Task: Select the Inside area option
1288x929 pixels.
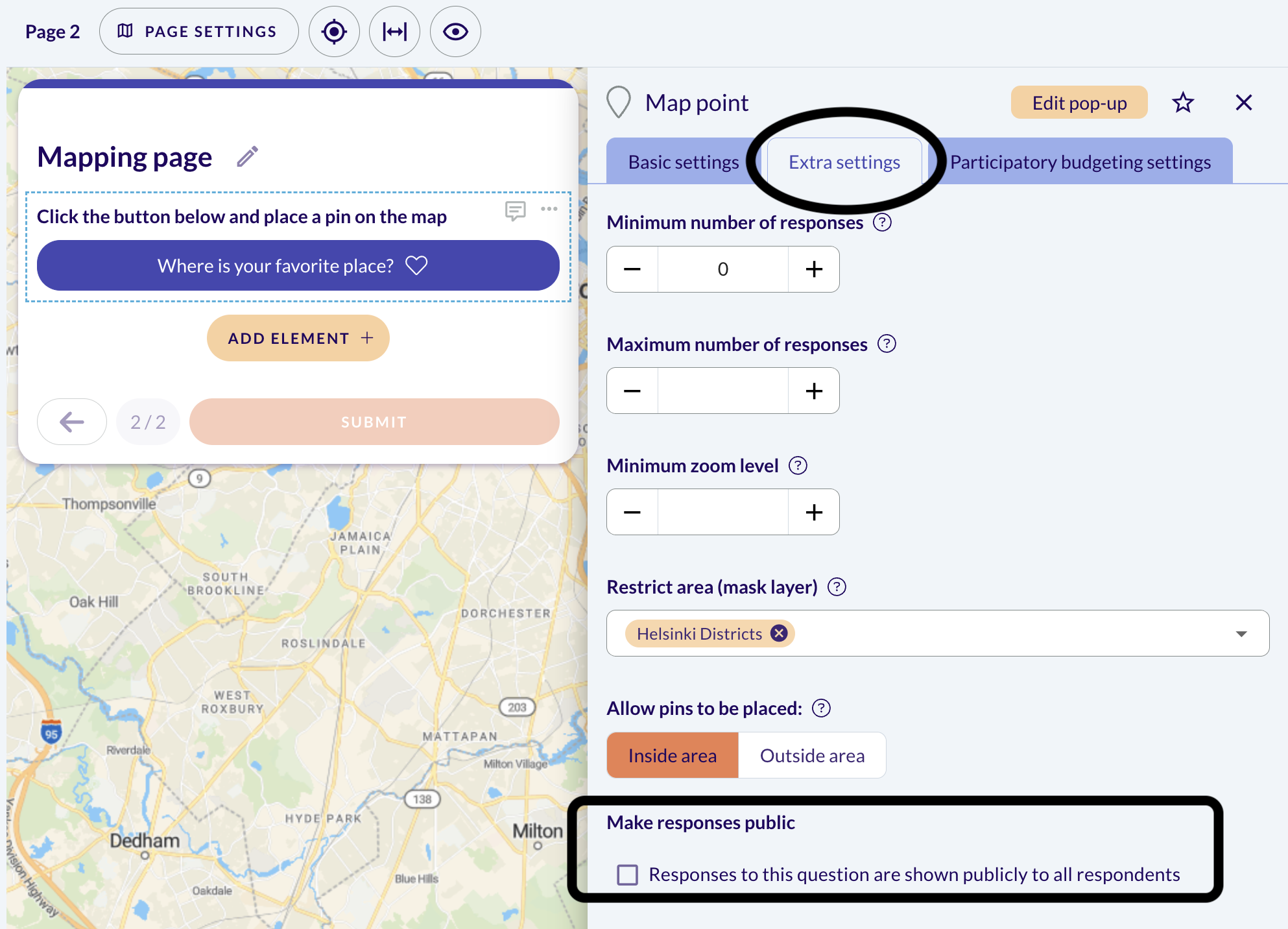Action: (x=673, y=755)
